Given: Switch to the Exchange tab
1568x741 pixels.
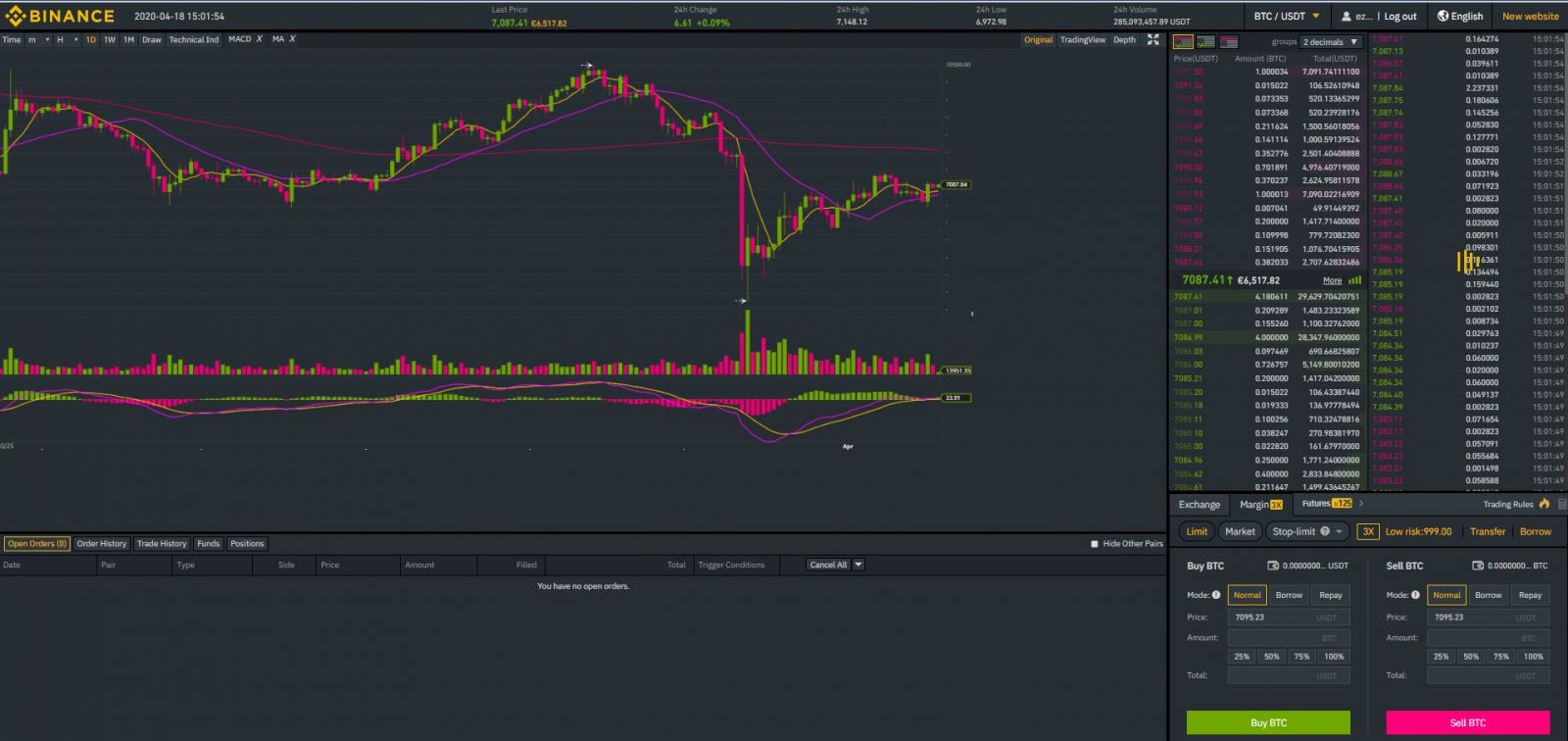Looking at the screenshot, I should click(x=1200, y=505).
